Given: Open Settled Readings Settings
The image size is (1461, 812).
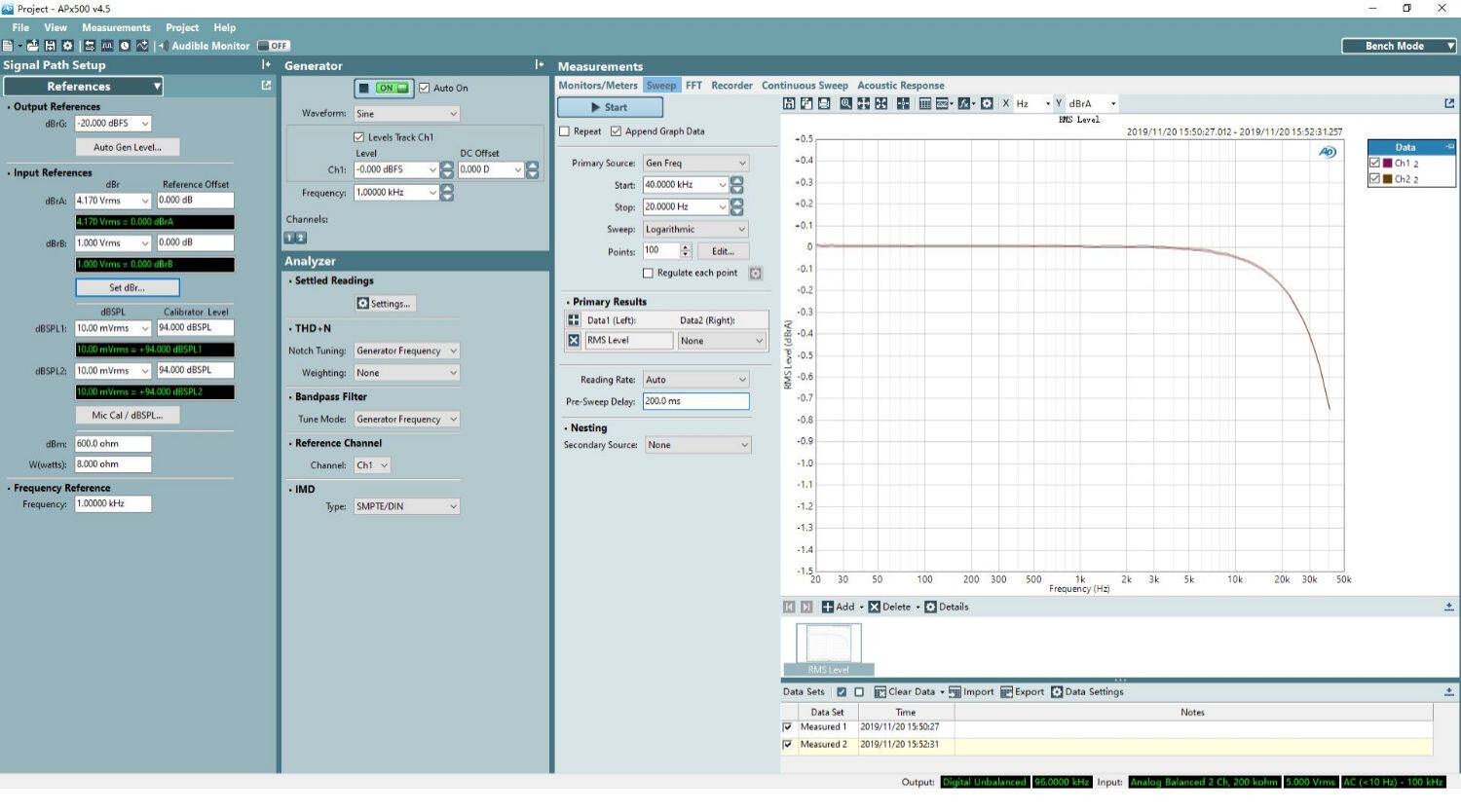Looking at the screenshot, I should pyautogui.click(x=386, y=304).
